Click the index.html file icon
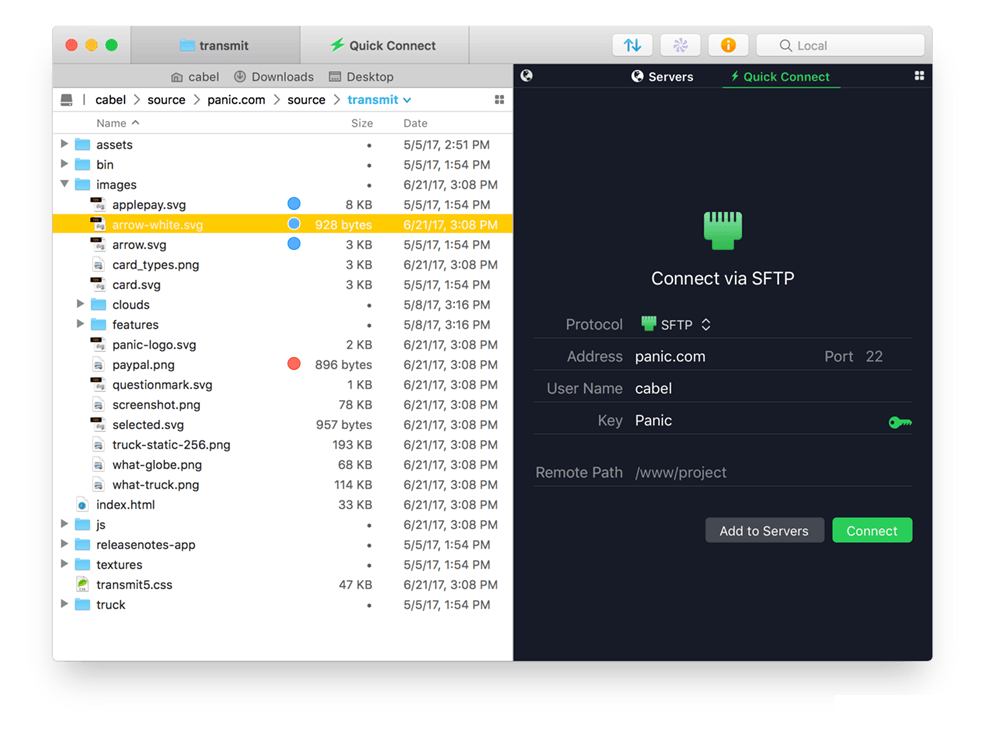This screenshot has width=985, height=735. (x=82, y=504)
